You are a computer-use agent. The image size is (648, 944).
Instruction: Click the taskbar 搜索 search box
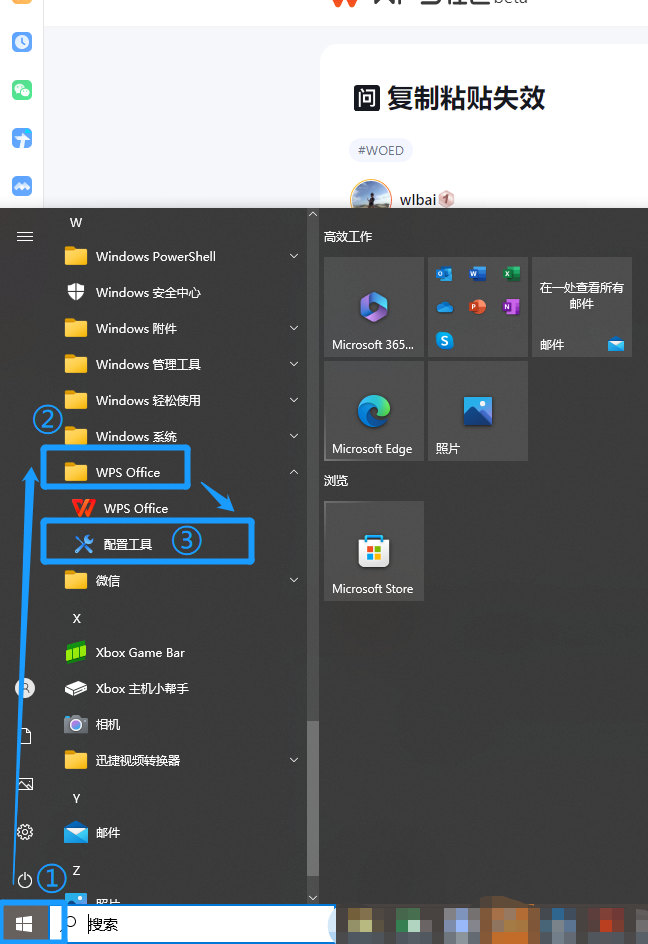200,924
